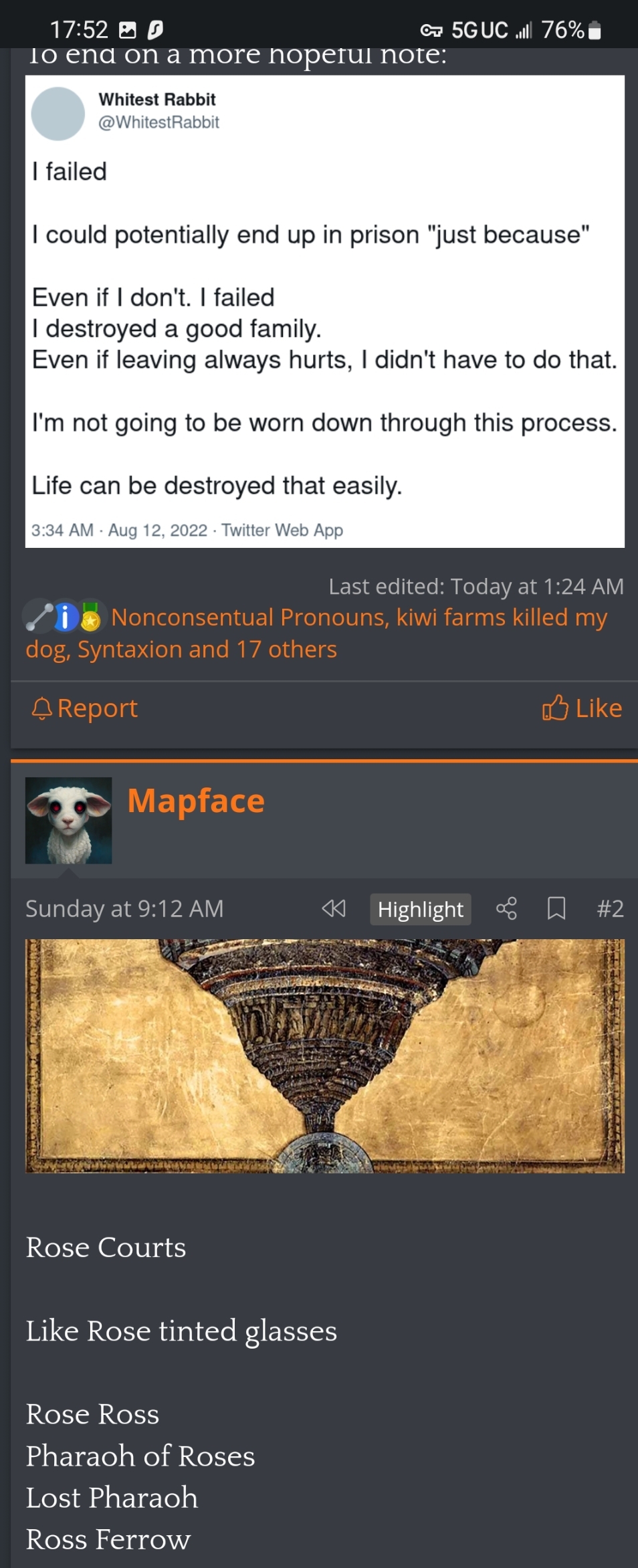Open Mapface's lamb avatar
The image size is (638, 1568).
coord(68,820)
